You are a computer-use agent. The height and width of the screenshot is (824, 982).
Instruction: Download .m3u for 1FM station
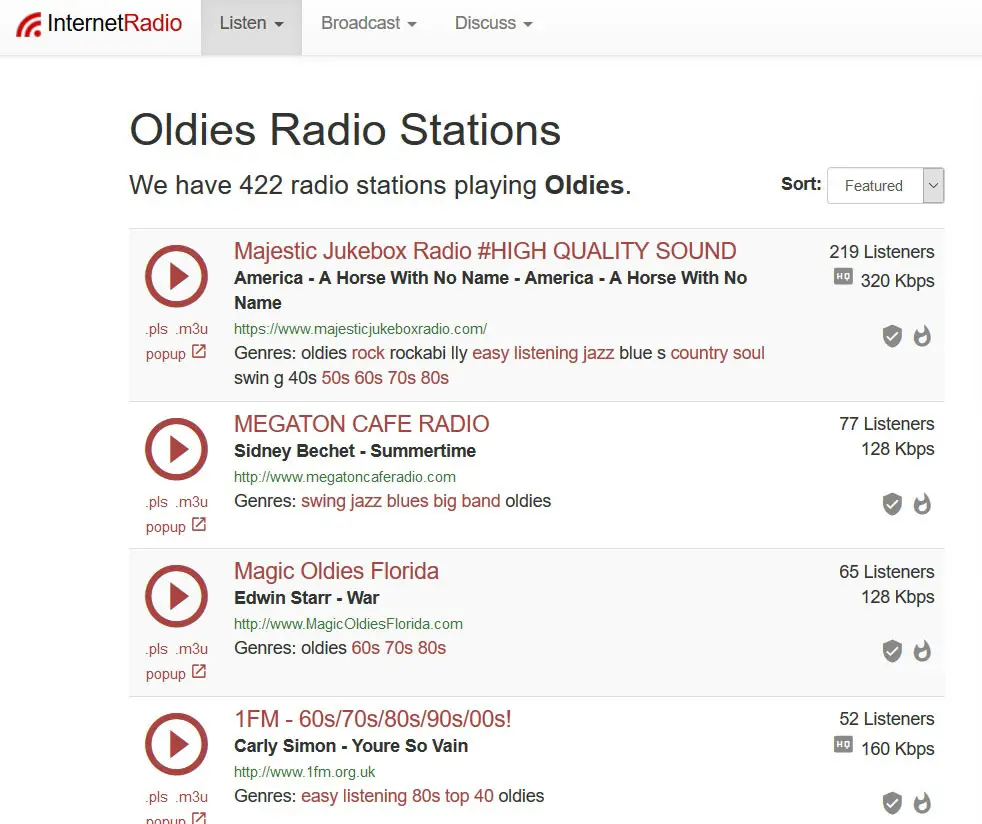[x=192, y=796]
